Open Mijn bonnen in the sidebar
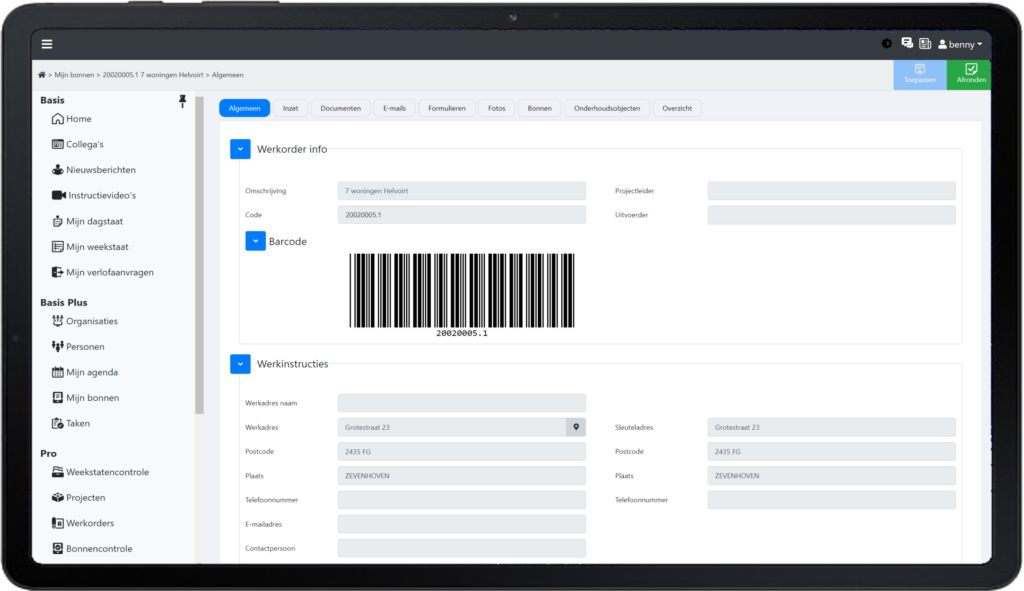1024x591 pixels. pyautogui.click(x=85, y=398)
